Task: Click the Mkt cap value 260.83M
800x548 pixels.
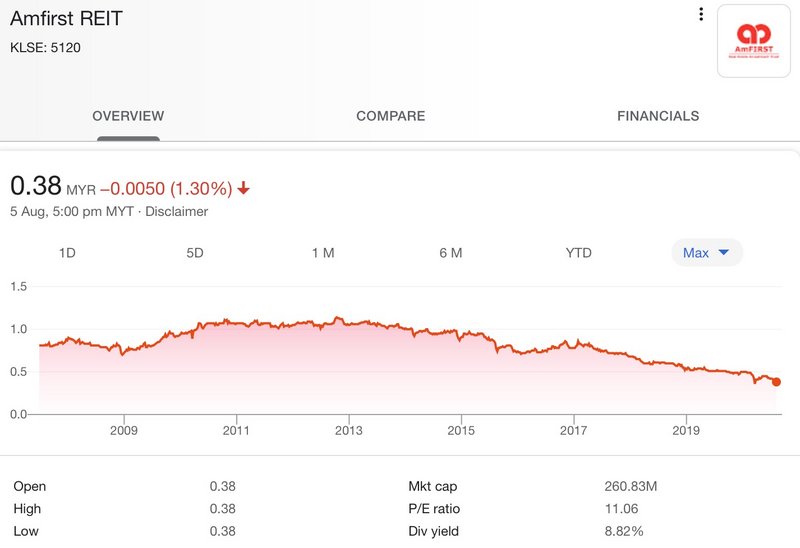Action: 629,486
